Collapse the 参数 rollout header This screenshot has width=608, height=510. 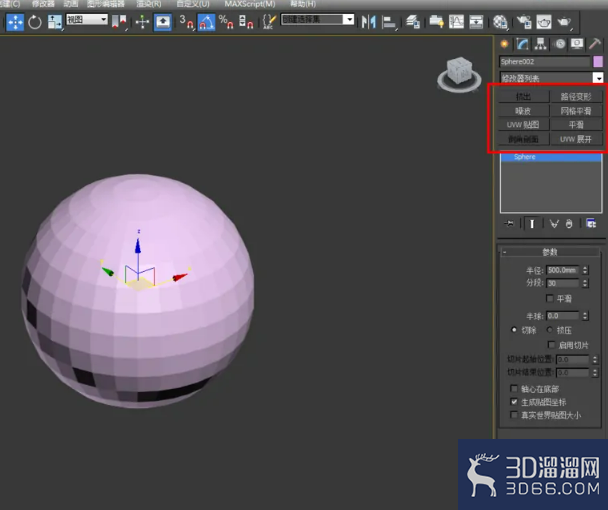(x=550, y=252)
